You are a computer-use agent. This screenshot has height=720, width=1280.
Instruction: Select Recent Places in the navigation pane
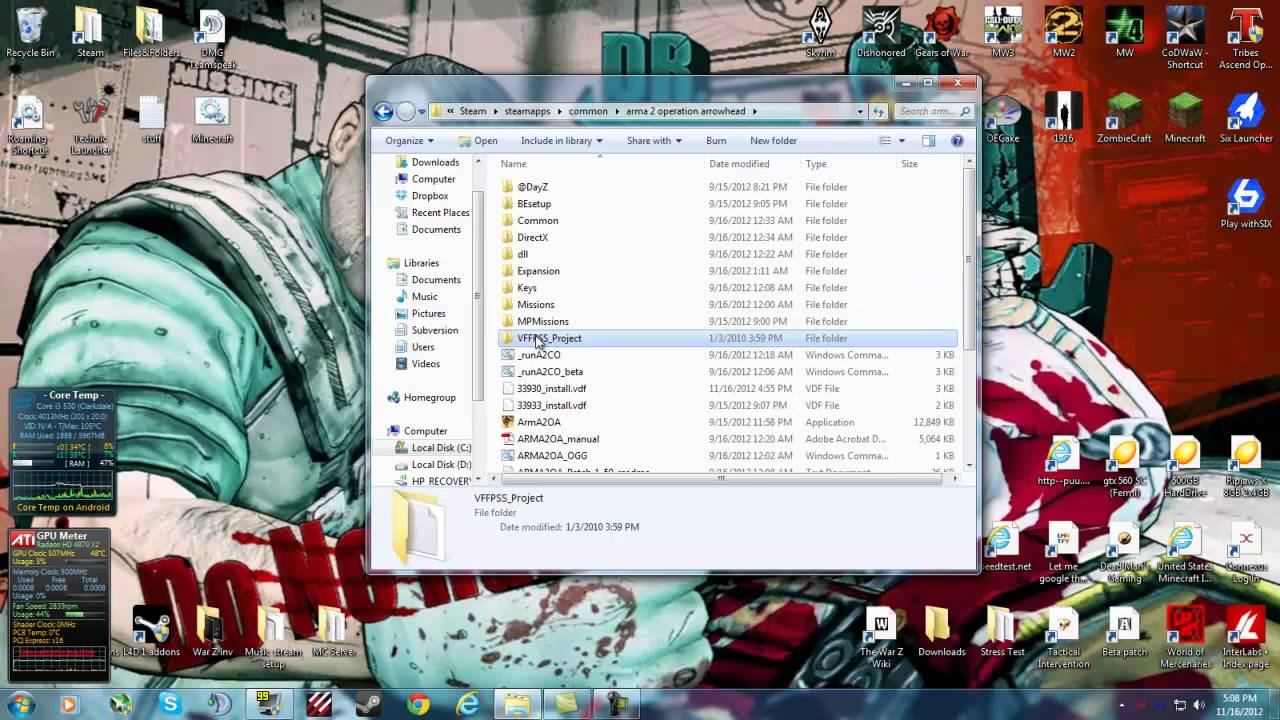pos(440,213)
